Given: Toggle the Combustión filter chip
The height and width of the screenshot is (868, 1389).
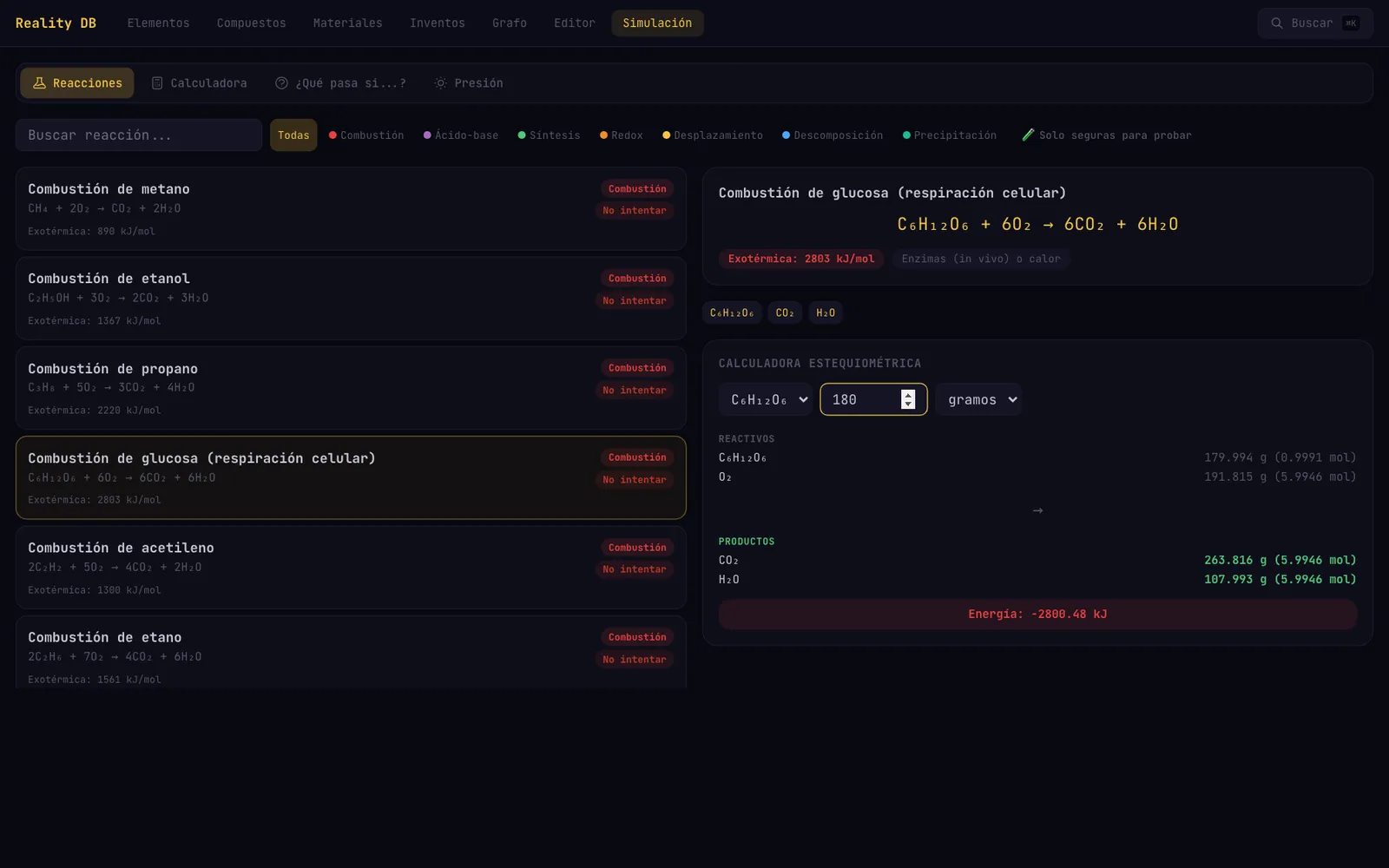Looking at the screenshot, I should 366,135.
